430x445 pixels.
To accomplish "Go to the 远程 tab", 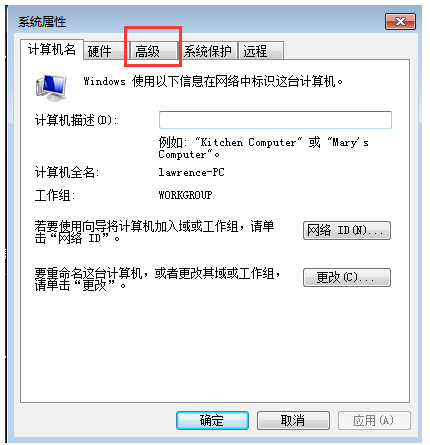I will (261, 51).
